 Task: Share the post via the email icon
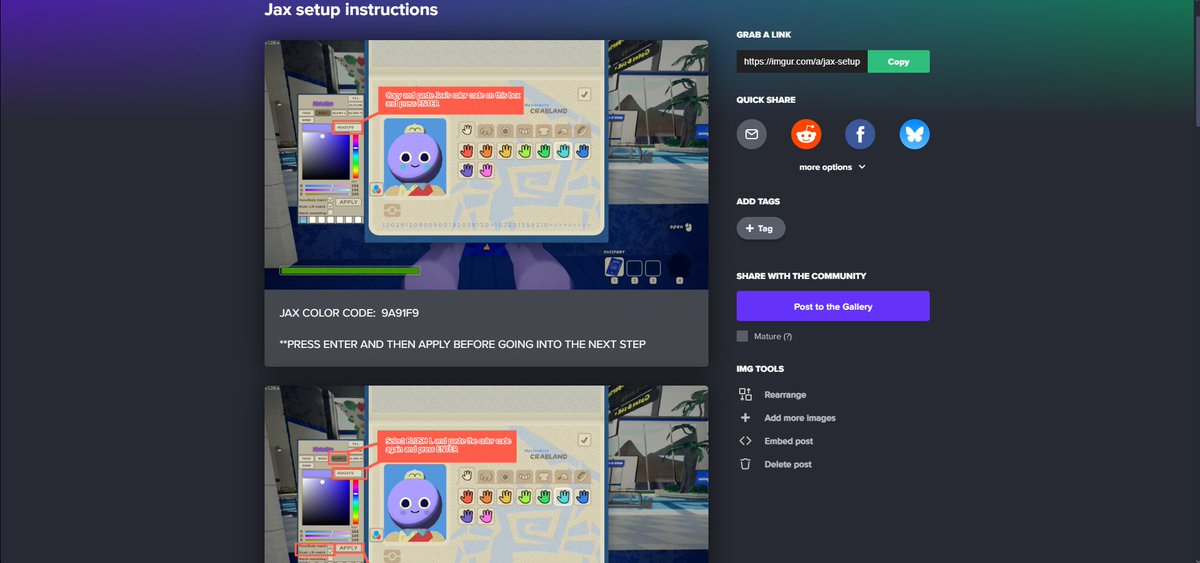pyautogui.click(x=752, y=134)
